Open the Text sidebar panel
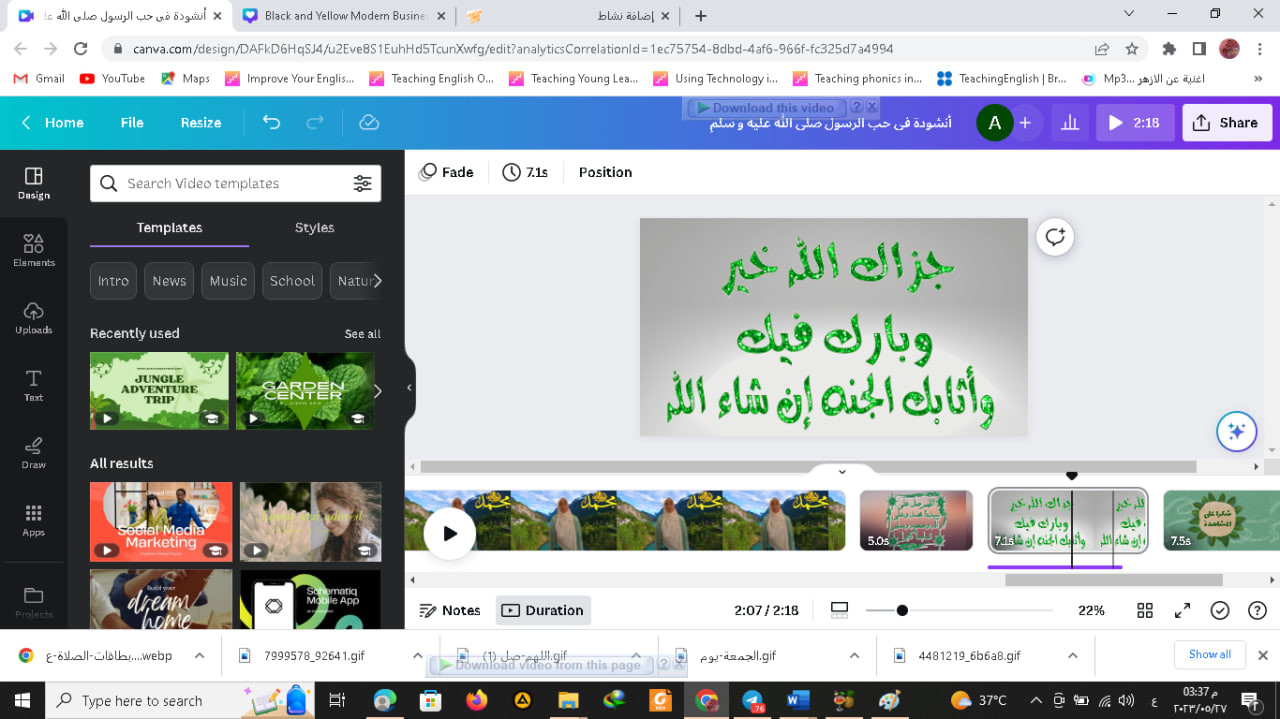 [33, 385]
